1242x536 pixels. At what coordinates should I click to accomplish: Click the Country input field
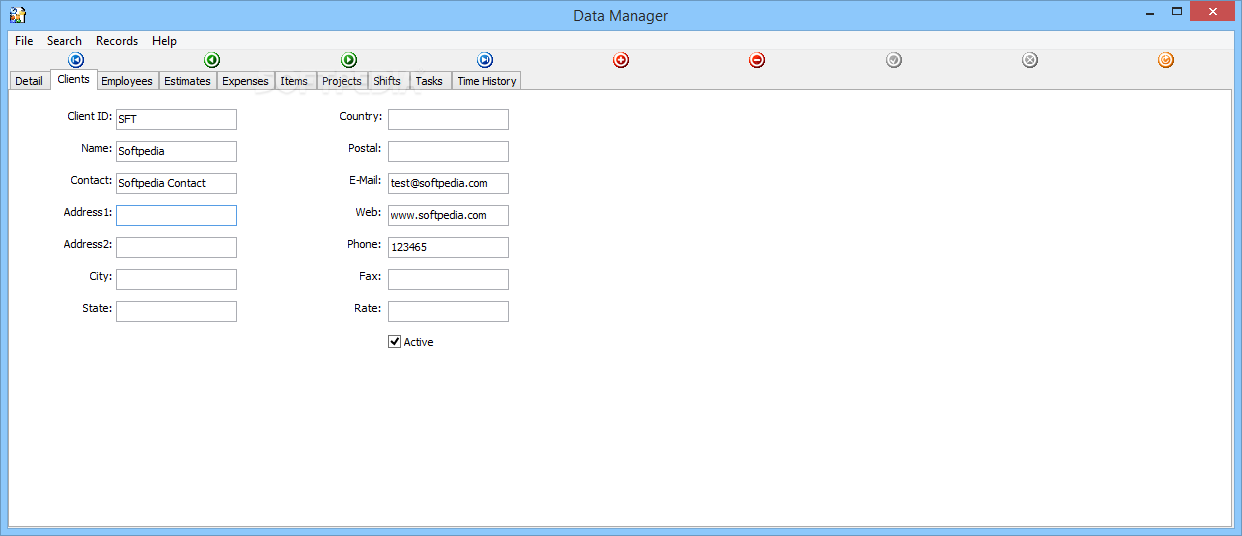[x=448, y=119]
